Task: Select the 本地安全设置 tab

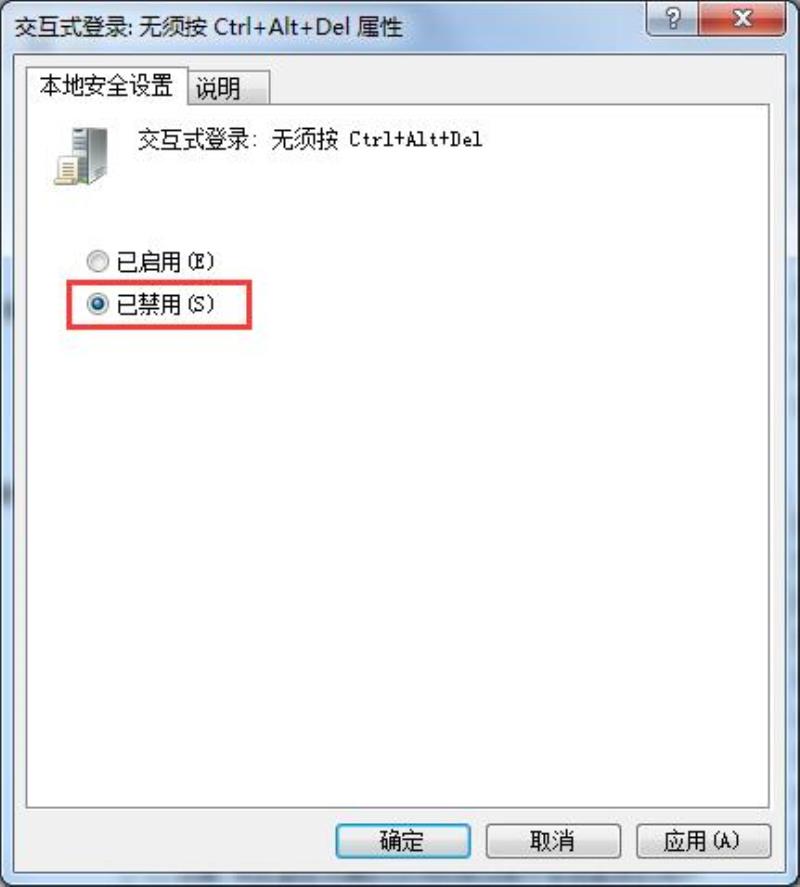Action: click(x=107, y=86)
